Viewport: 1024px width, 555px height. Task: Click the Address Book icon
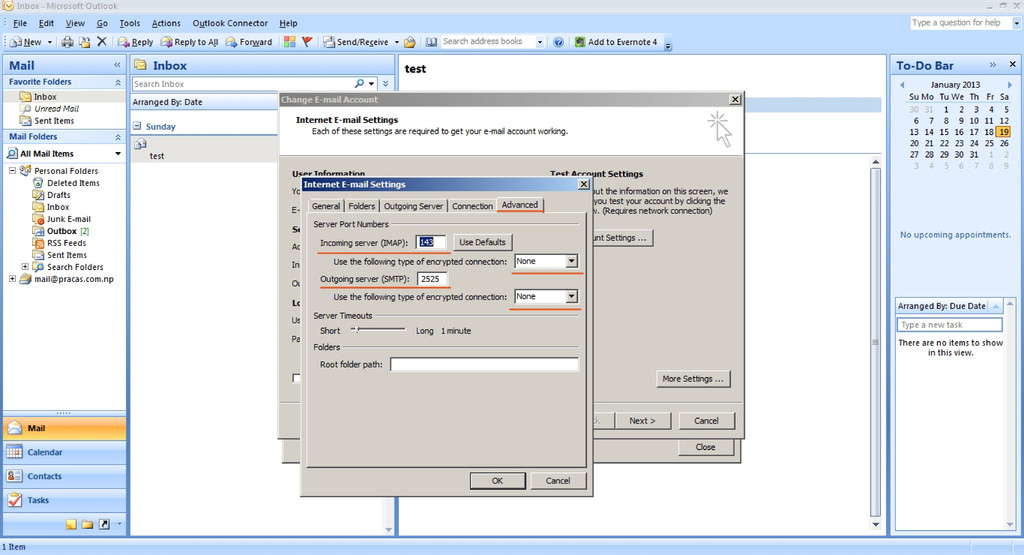(432, 42)
